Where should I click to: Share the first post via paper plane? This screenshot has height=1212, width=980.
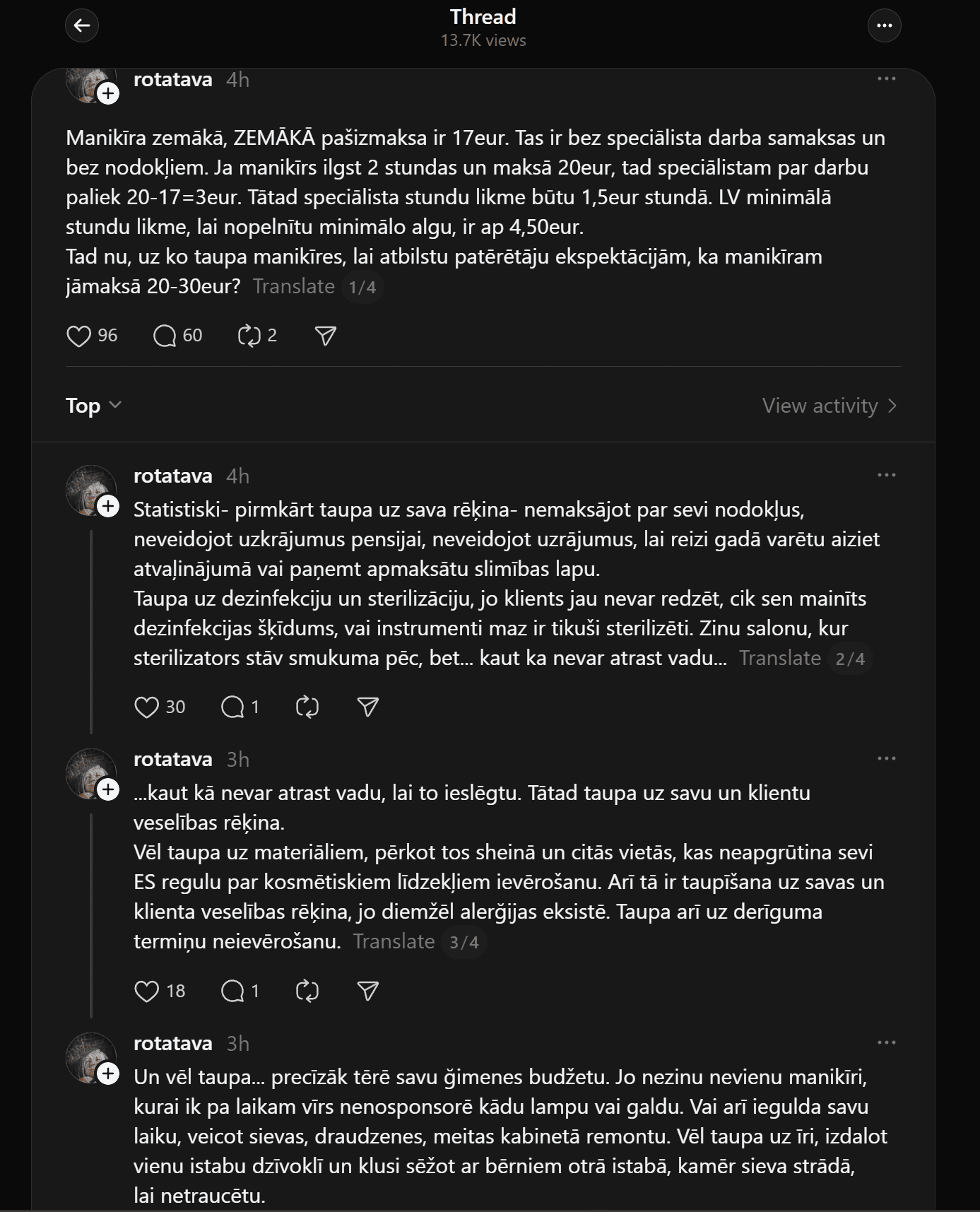tap(325, 336)
